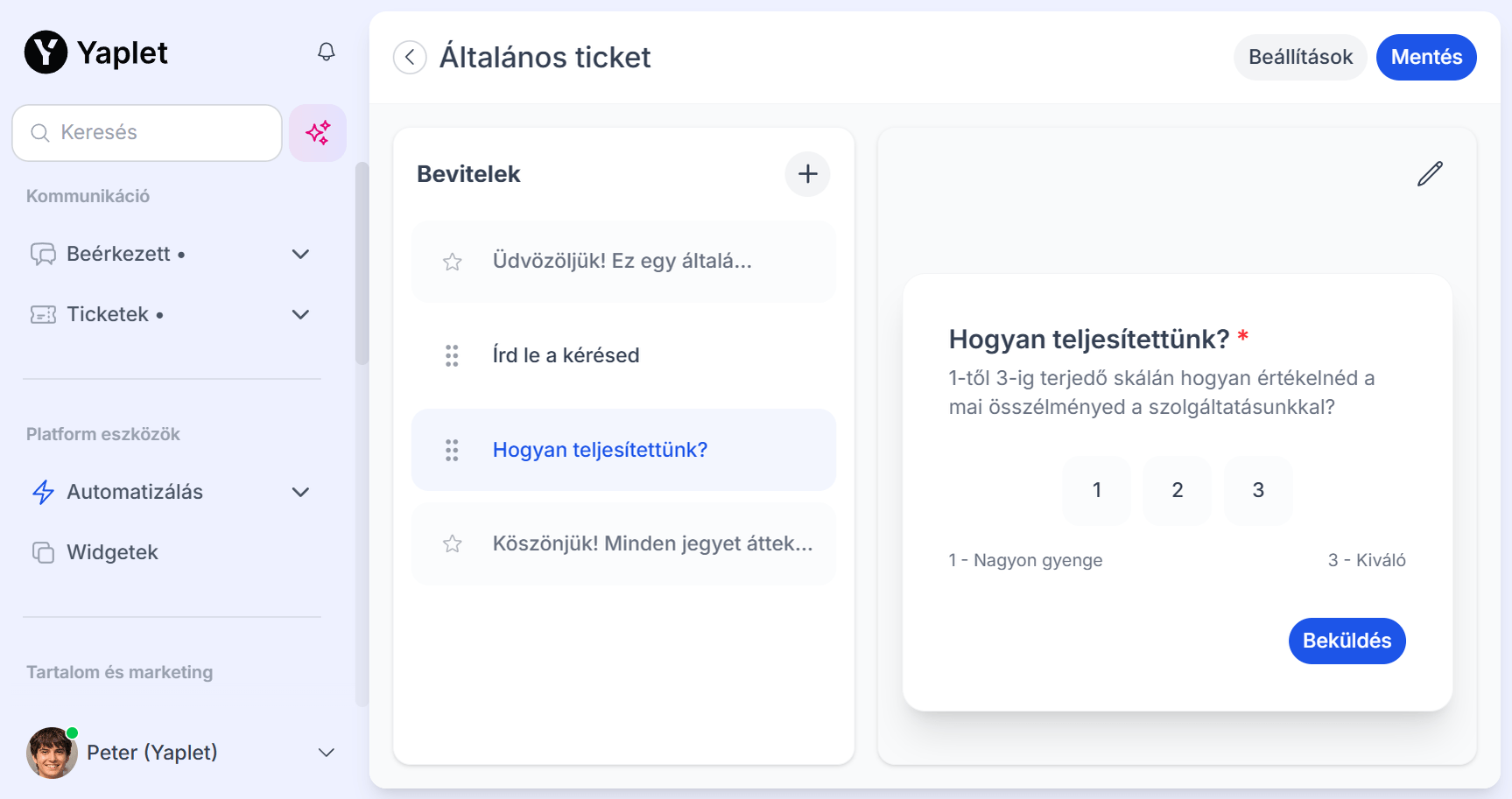
Task: Open the AI assistant sparkles icon
Action: pyautogui.click(x=317, y=132)
